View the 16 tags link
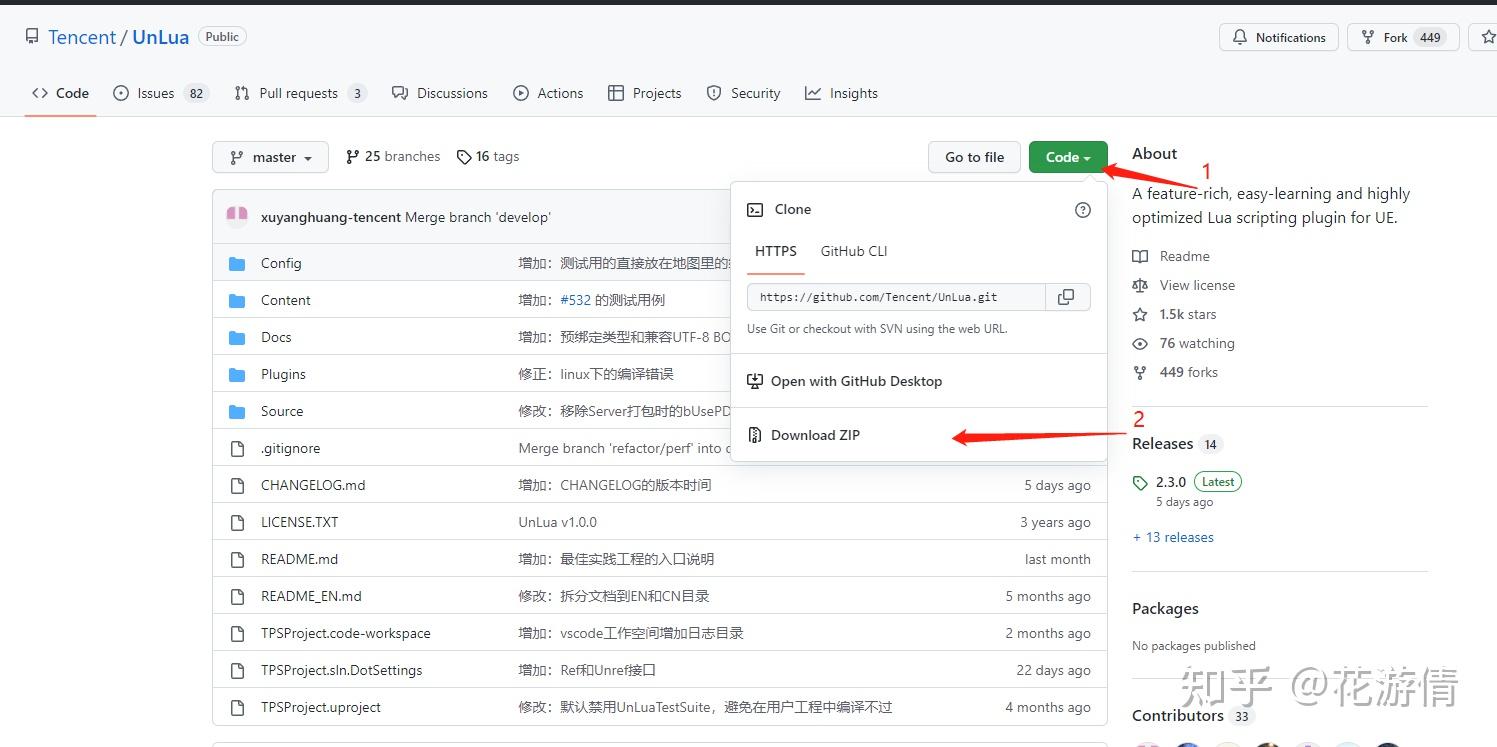The image size is (1497, 747). click(x=488, y=157)
